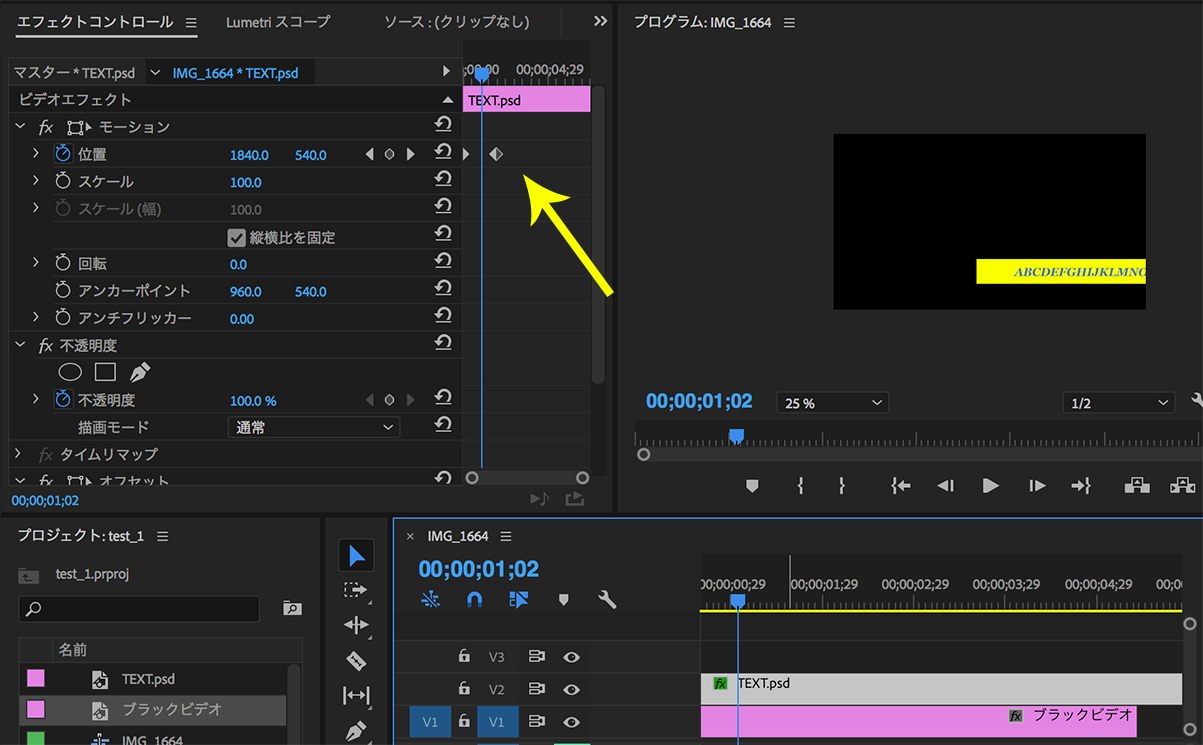Reset the Scale parameter
The width and height of the screenshot is (1203, 745).
pyautogui.click(x=443, y=180)
